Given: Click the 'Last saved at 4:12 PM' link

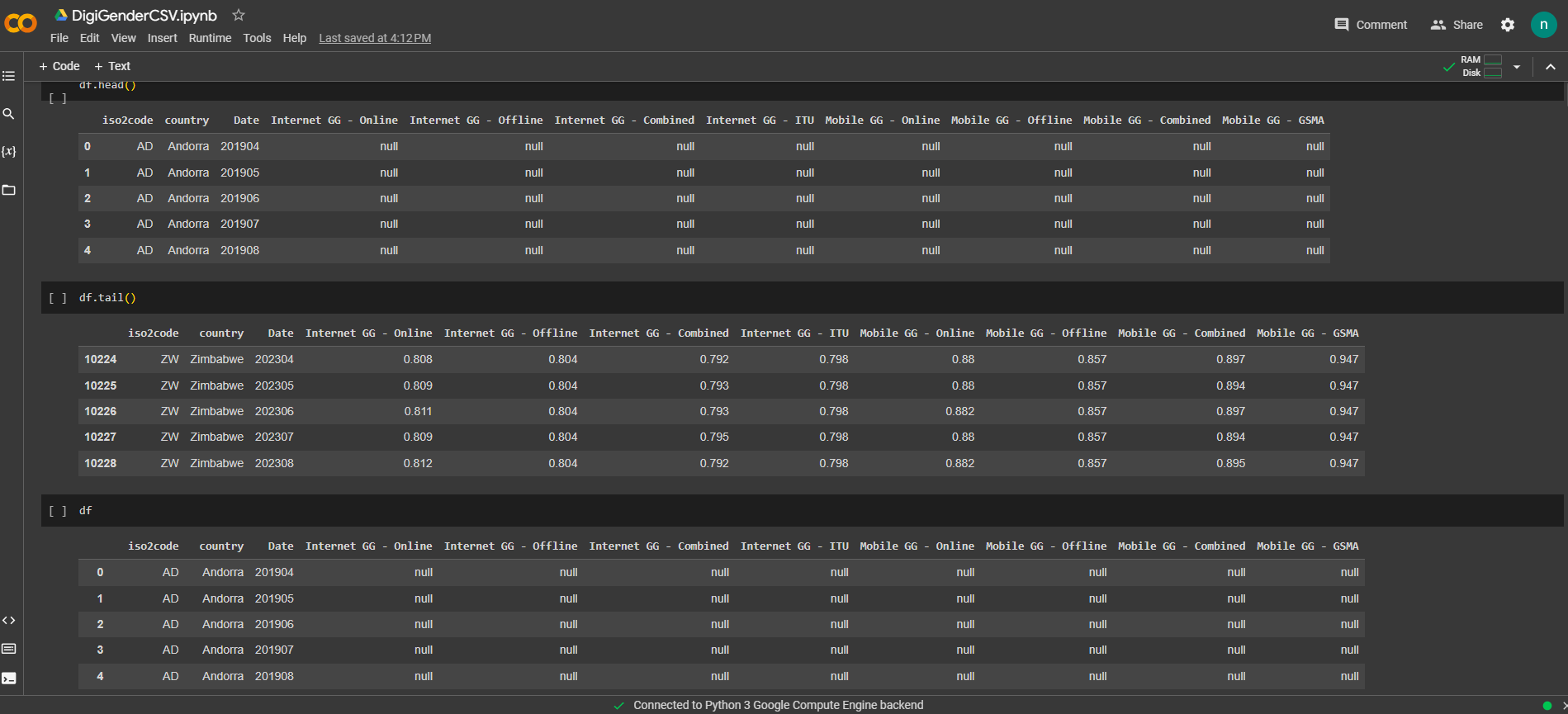Looking at the screenshot, I should 375,38.
